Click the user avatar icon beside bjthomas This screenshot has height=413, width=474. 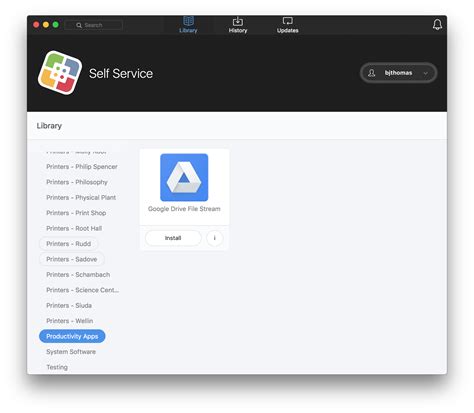372,73
